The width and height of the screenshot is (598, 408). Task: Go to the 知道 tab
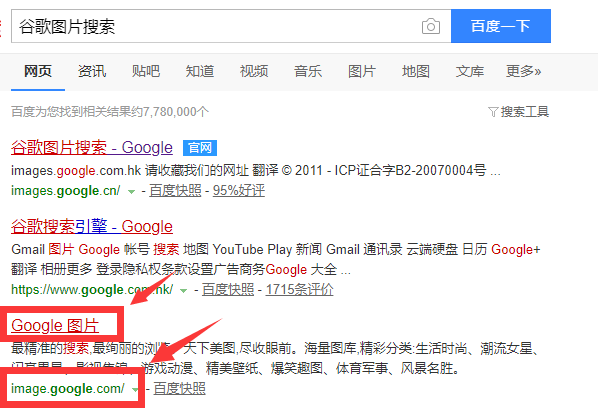[x=200, y=71]
